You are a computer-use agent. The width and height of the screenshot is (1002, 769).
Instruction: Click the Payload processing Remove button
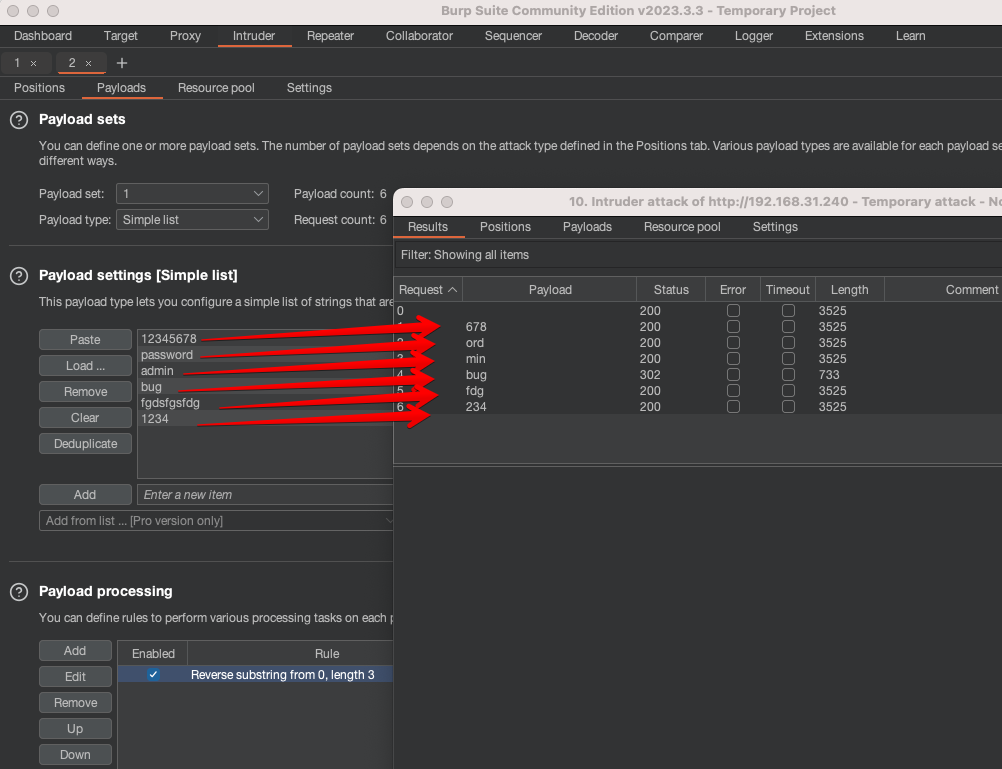click(75, 703)
